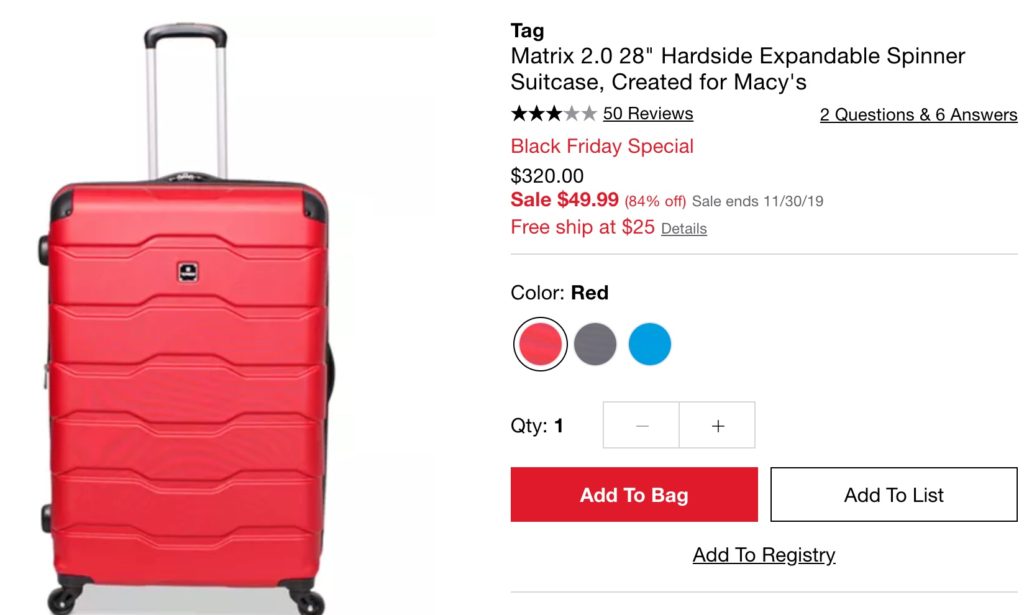Click the red suitcase product image
Image resolution: width=1024 pixels, height=615 pixels.
pos(186,319)
